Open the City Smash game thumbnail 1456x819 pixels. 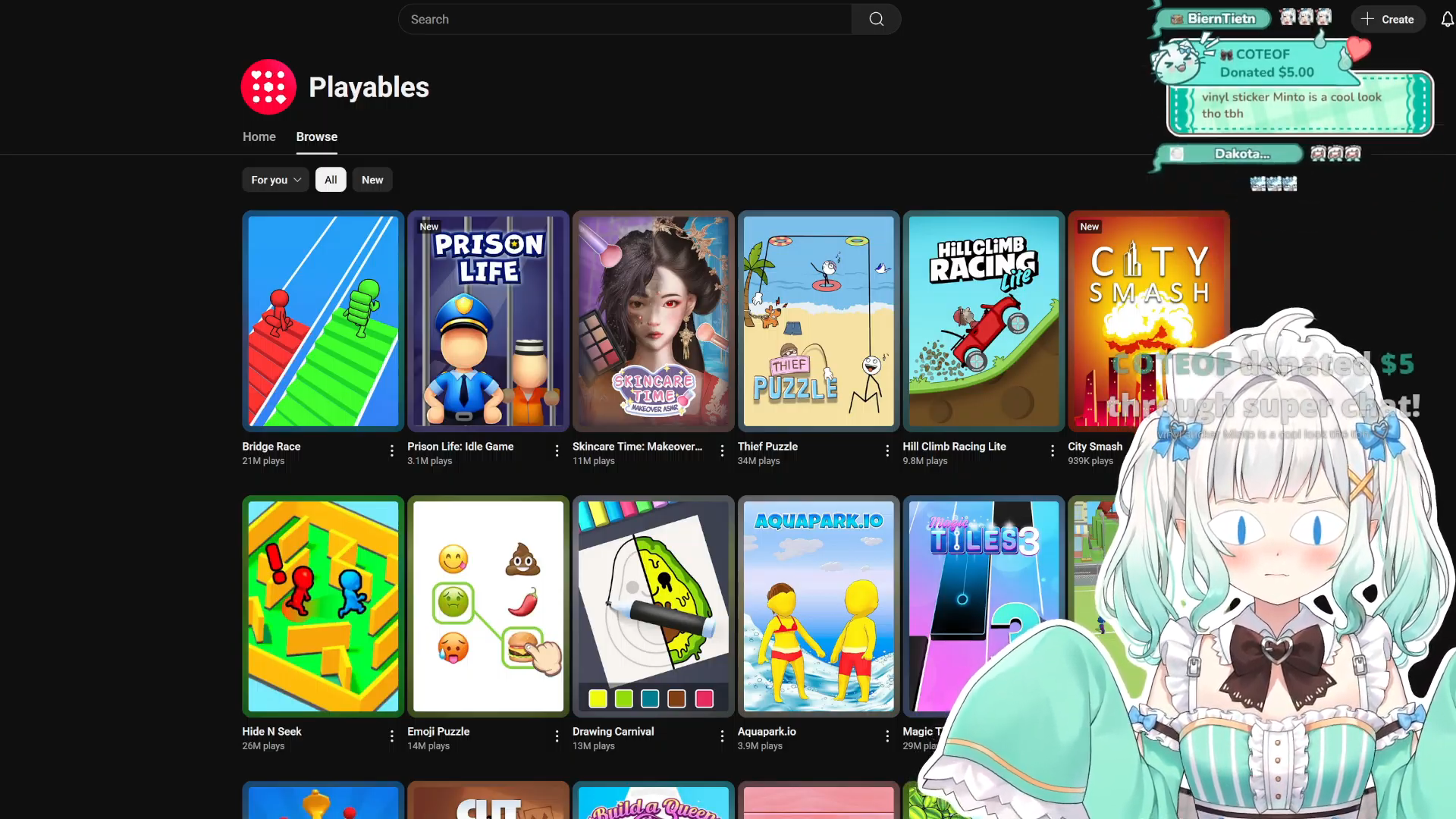(1149, 322)
